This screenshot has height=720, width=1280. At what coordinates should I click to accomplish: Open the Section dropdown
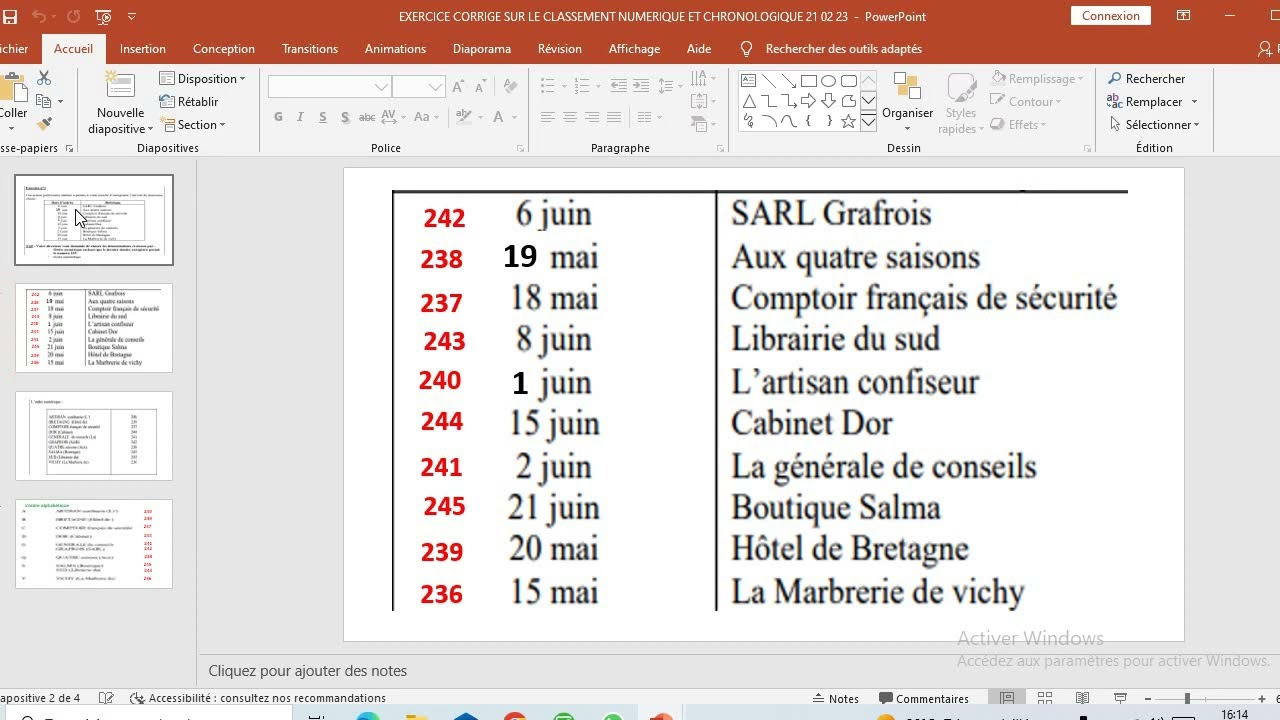coord(193,125)
